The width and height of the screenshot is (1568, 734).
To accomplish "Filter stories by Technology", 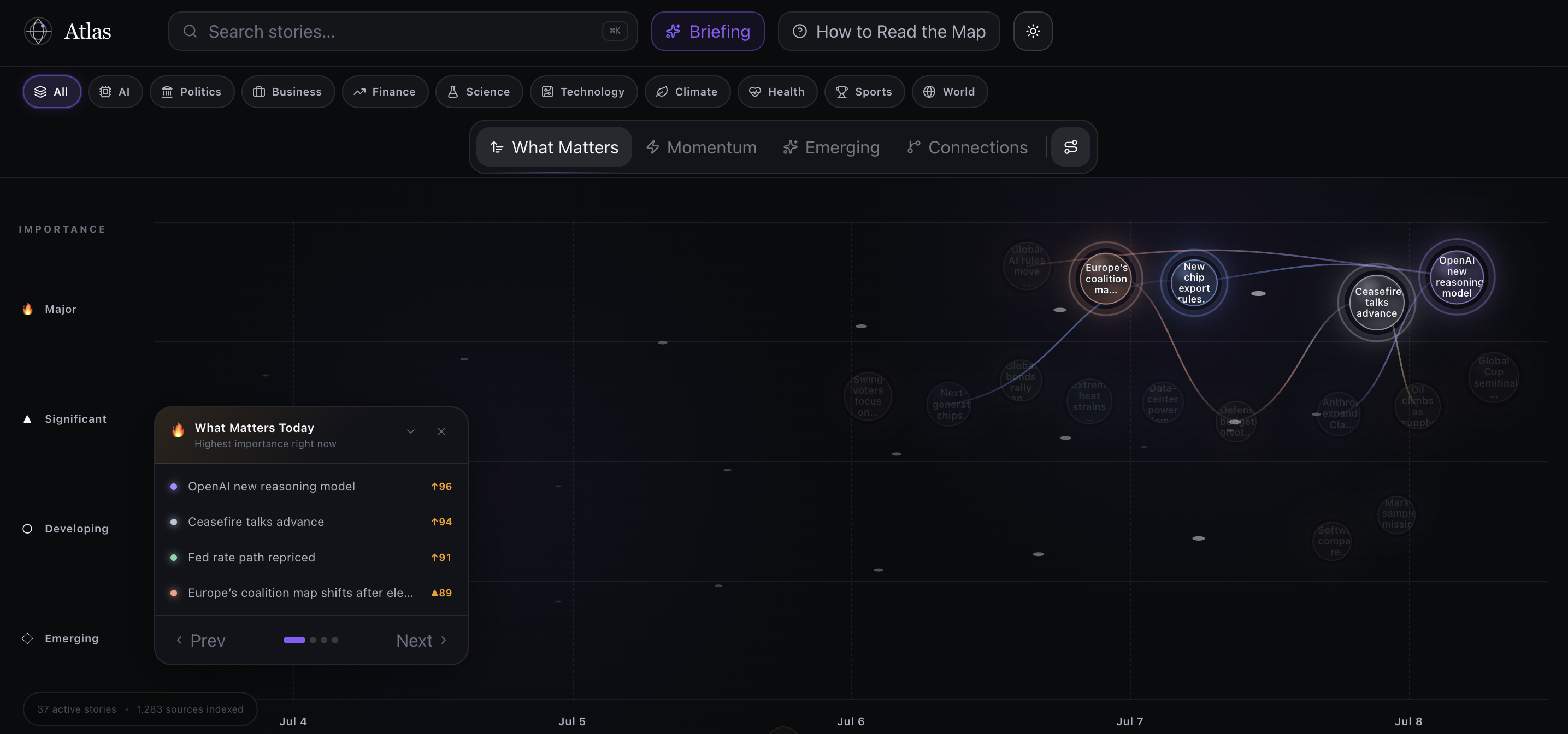I will pyautogui.click(x=583, y=92).
